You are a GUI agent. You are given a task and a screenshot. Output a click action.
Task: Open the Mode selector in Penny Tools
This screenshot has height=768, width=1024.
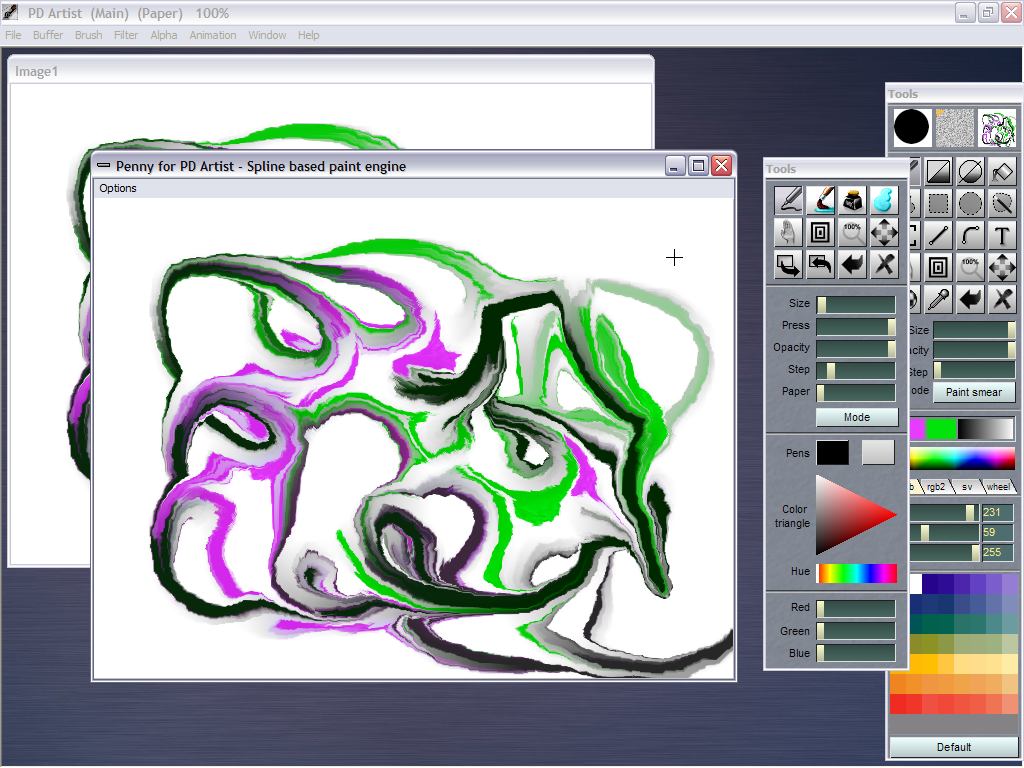click(x=856, y=417)
